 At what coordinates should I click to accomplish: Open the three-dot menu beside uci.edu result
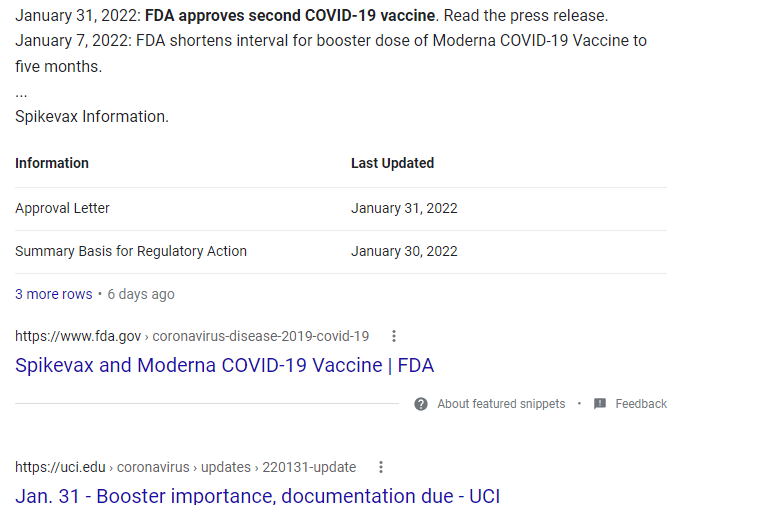pyautogui.click(x=381, y=467)
